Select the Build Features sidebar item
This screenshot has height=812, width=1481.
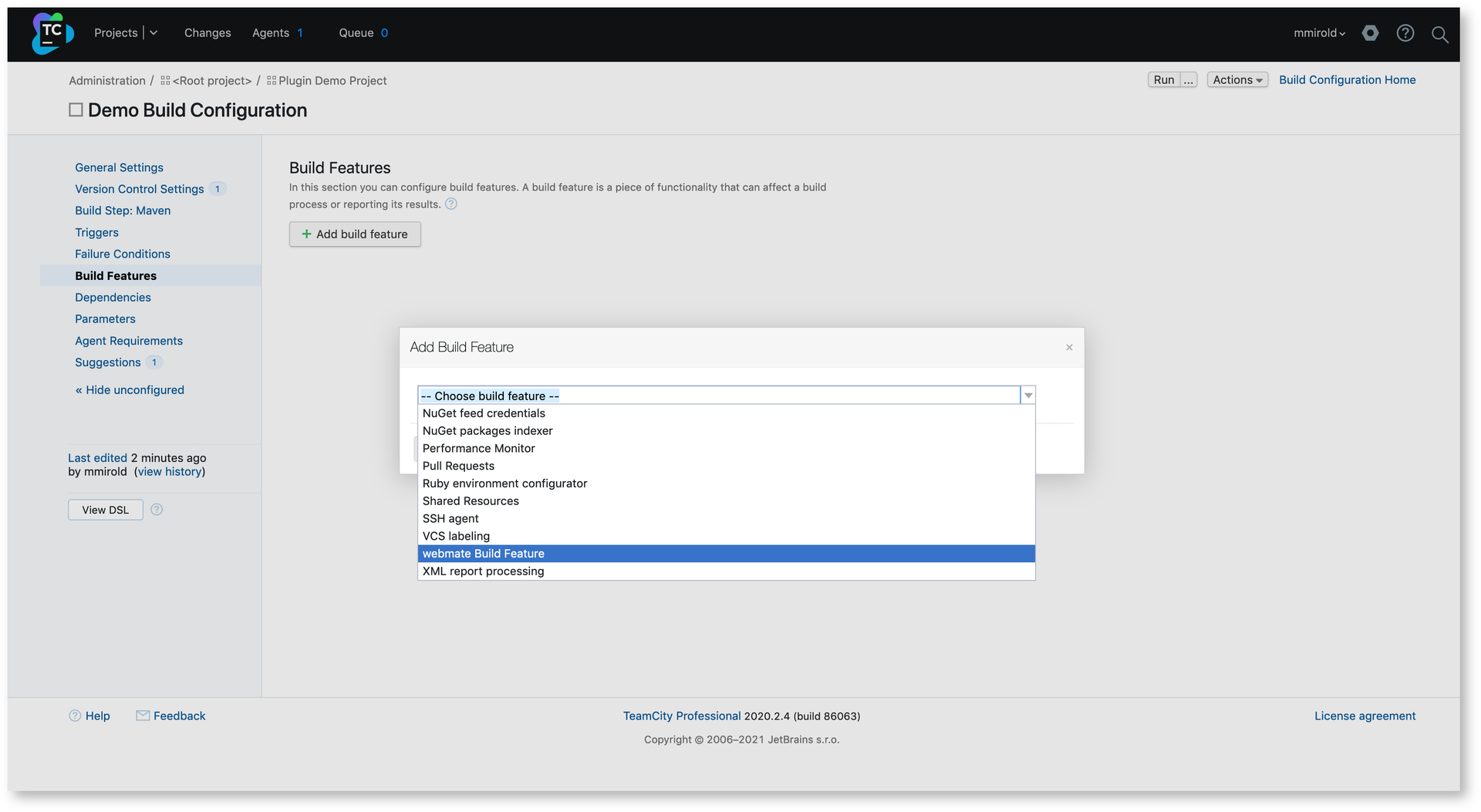(116, 276)
